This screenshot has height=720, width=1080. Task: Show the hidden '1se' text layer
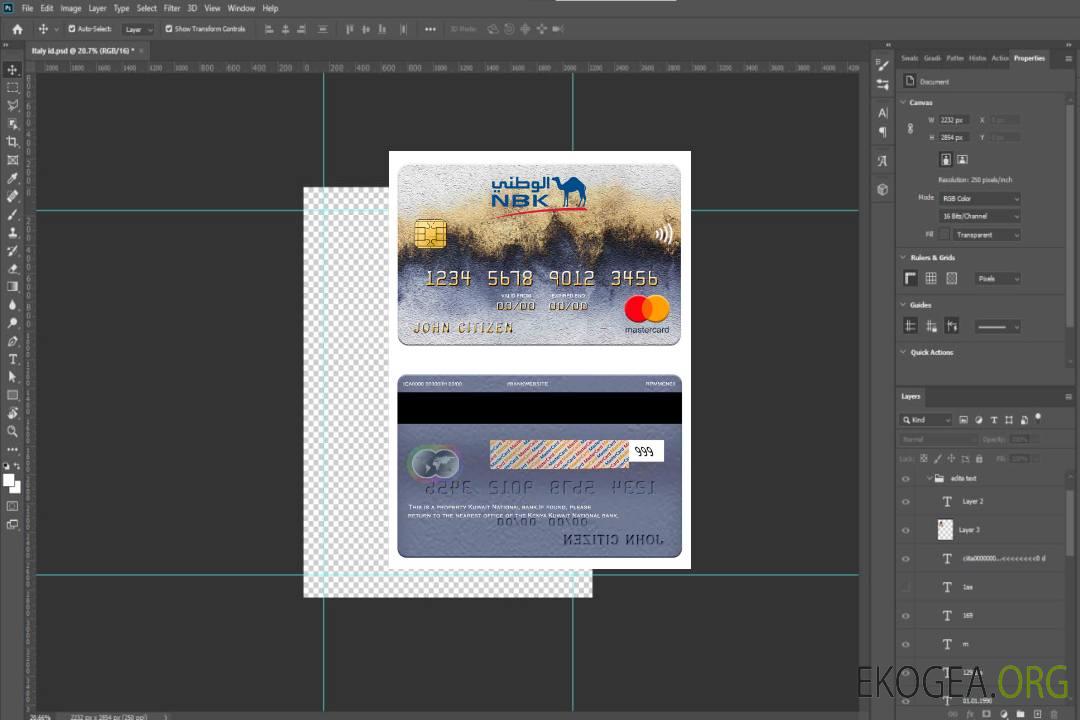[906, 587]
